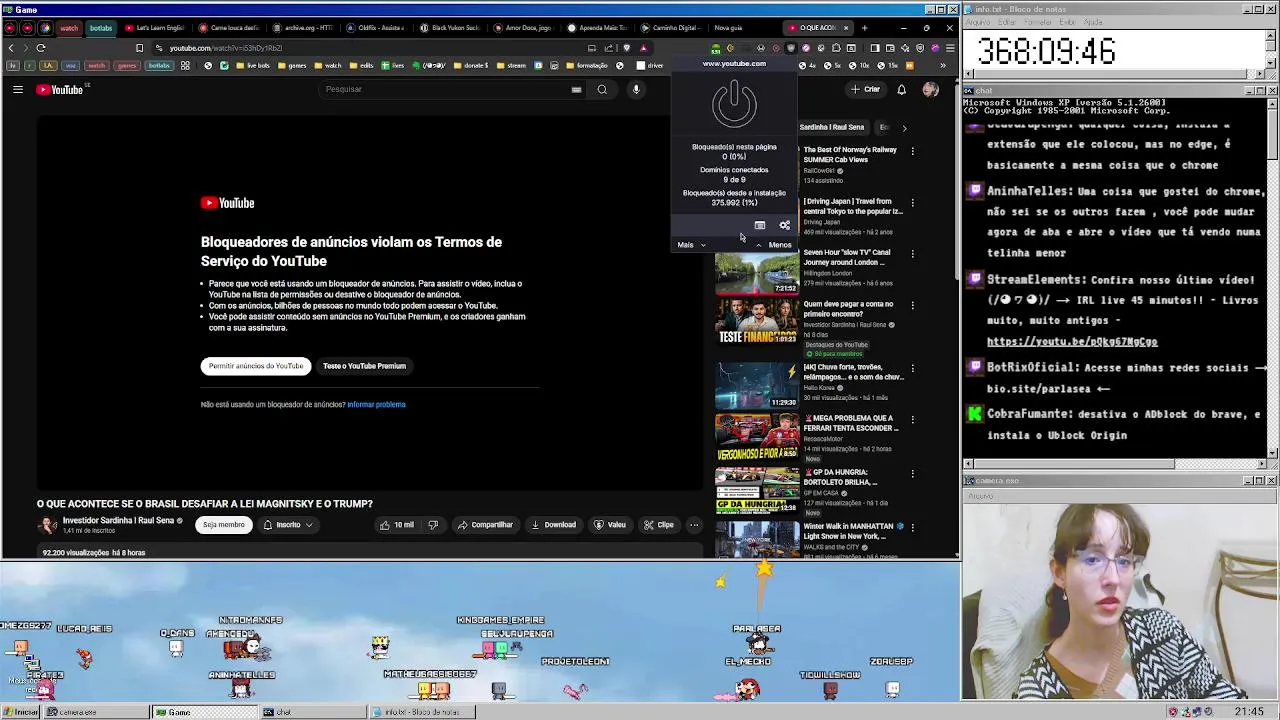Click the 'Seja membro' button
Screen dimensions: 1280x720
(x=224, y=525)
